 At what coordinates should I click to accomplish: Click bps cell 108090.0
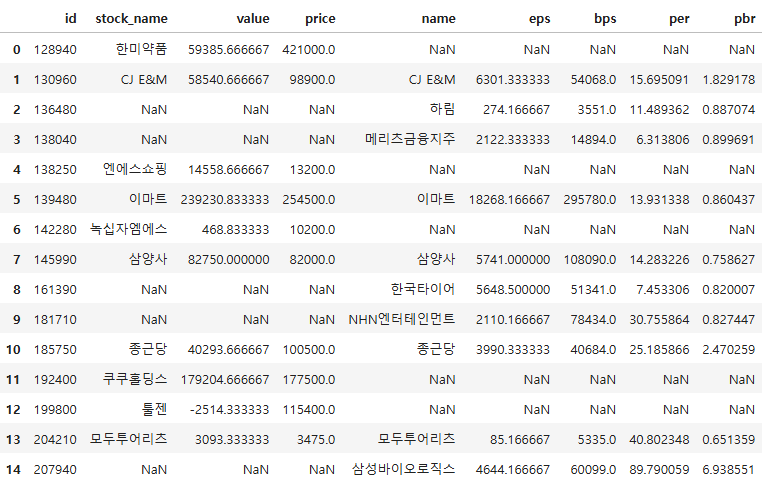tap(590, 260)
